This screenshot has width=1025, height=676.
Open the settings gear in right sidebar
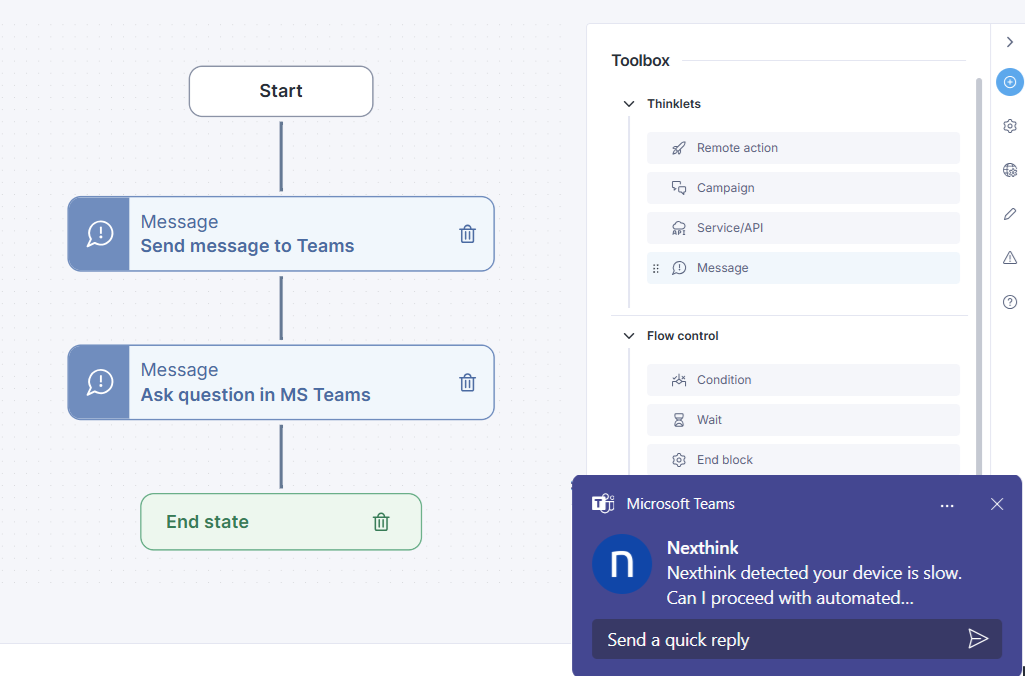1010,126
